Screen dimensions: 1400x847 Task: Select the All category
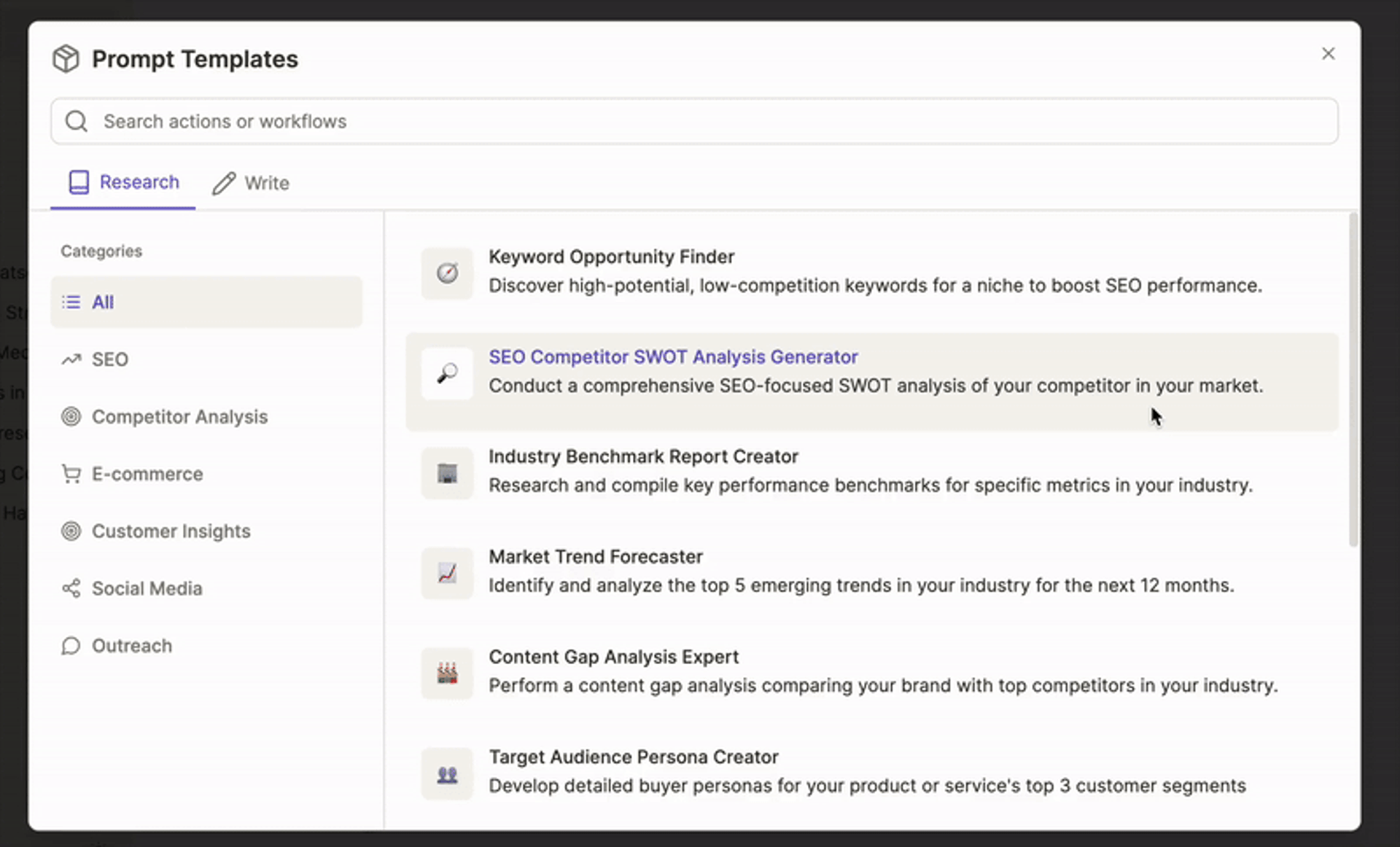[206, 302]
